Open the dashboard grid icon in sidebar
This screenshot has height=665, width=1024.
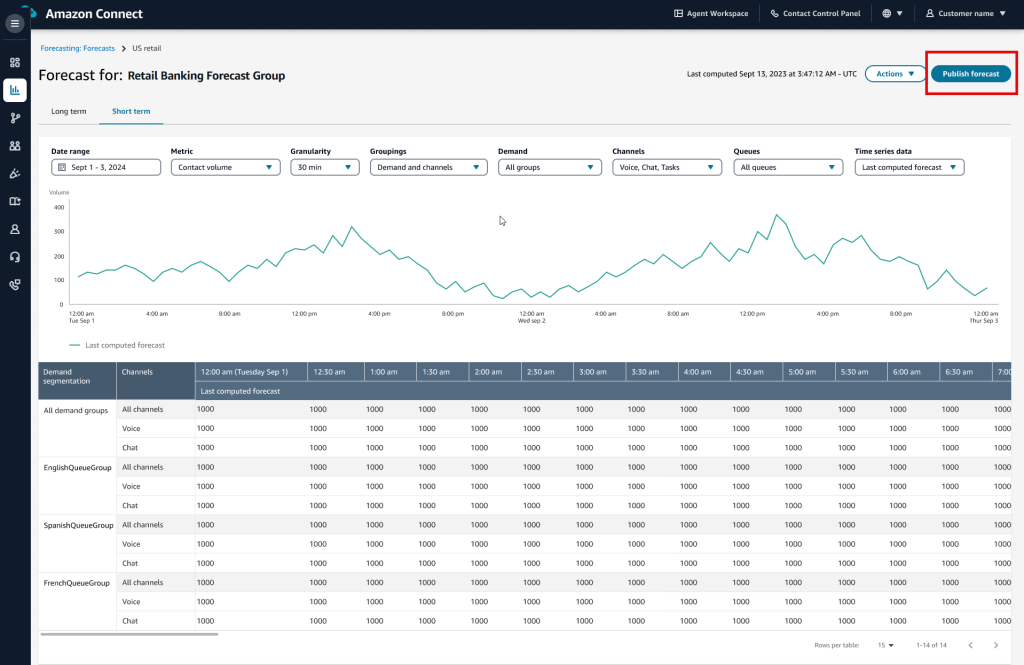(x=15, y=62)
